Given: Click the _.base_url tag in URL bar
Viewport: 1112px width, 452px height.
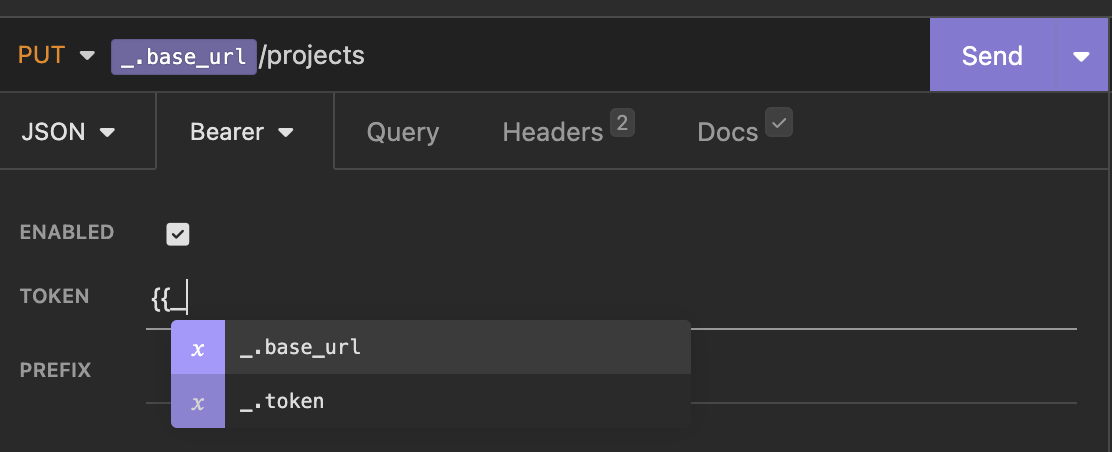Looking at the screenshot, I should tap(182, 56).
